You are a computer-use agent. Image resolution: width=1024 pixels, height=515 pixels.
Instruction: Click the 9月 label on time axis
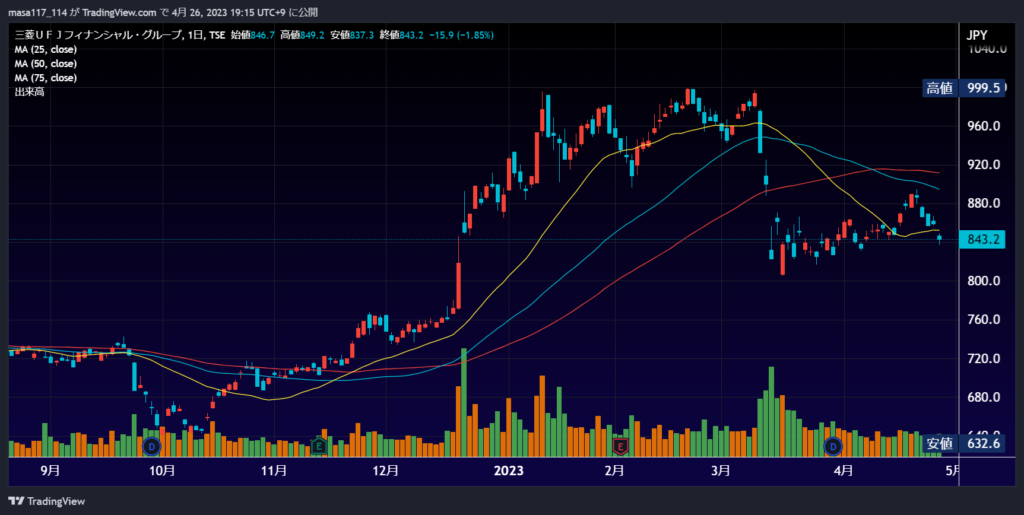point(50,469)
